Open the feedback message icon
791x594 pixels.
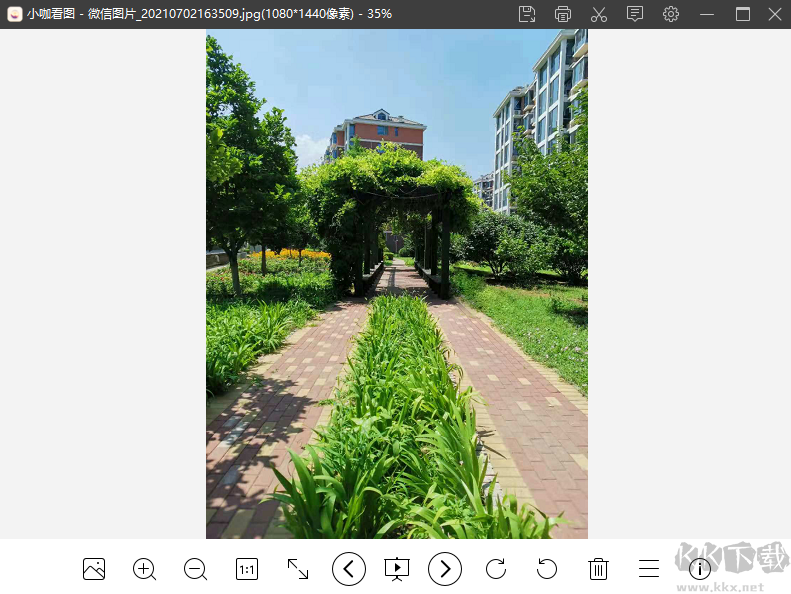coord(635,14)
